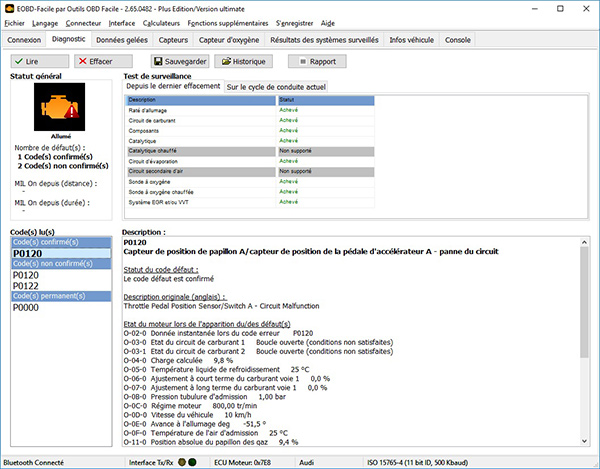
Task: Select the Catalytique chauffé row
Action: point(250,151)
